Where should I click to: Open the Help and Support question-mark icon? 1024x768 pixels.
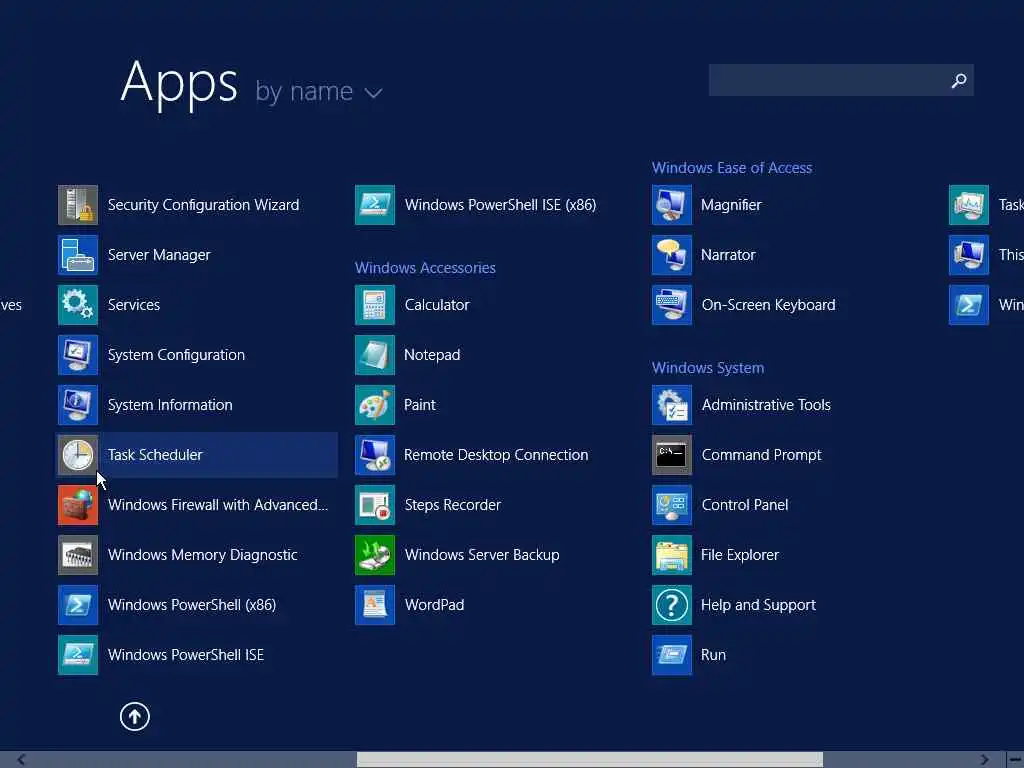[x=672, y=605]
